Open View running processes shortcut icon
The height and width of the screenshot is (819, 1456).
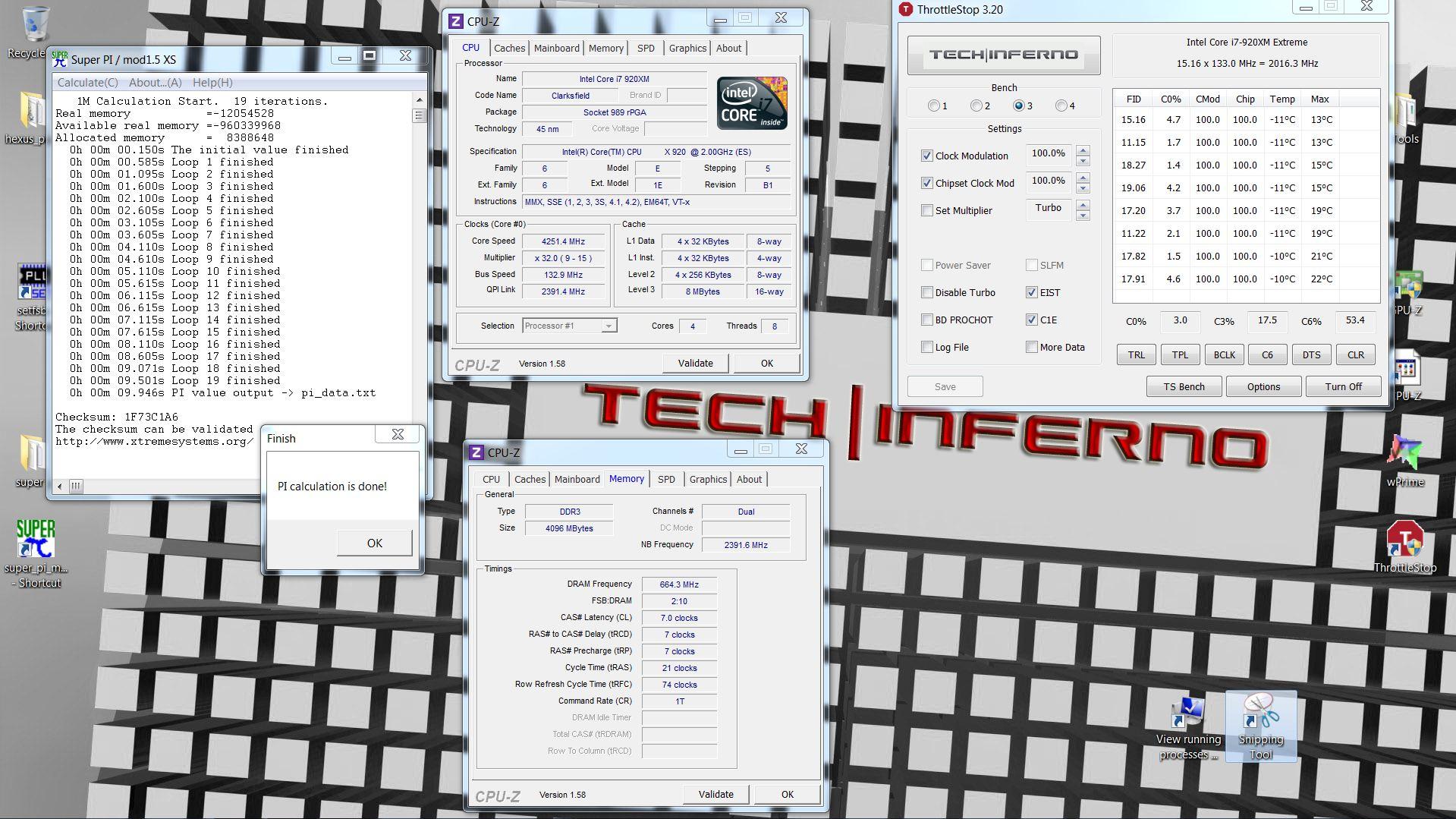tap(1187, 713)
